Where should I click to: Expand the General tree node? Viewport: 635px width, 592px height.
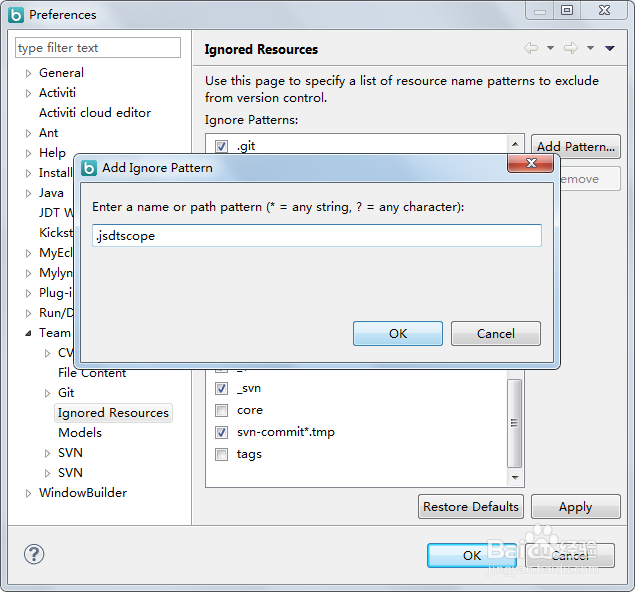tap(28, 73)
